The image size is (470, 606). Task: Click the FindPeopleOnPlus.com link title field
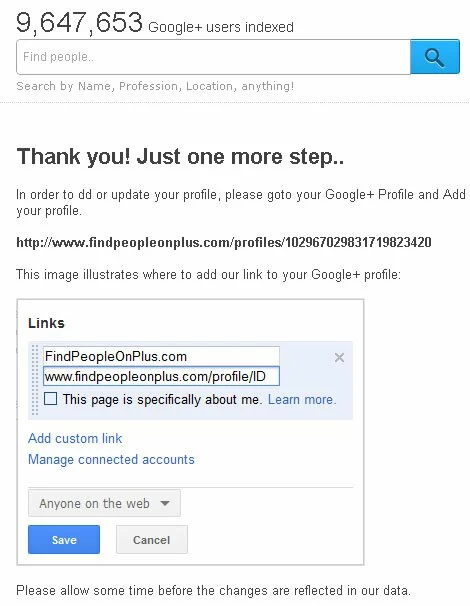coord(161,356)
